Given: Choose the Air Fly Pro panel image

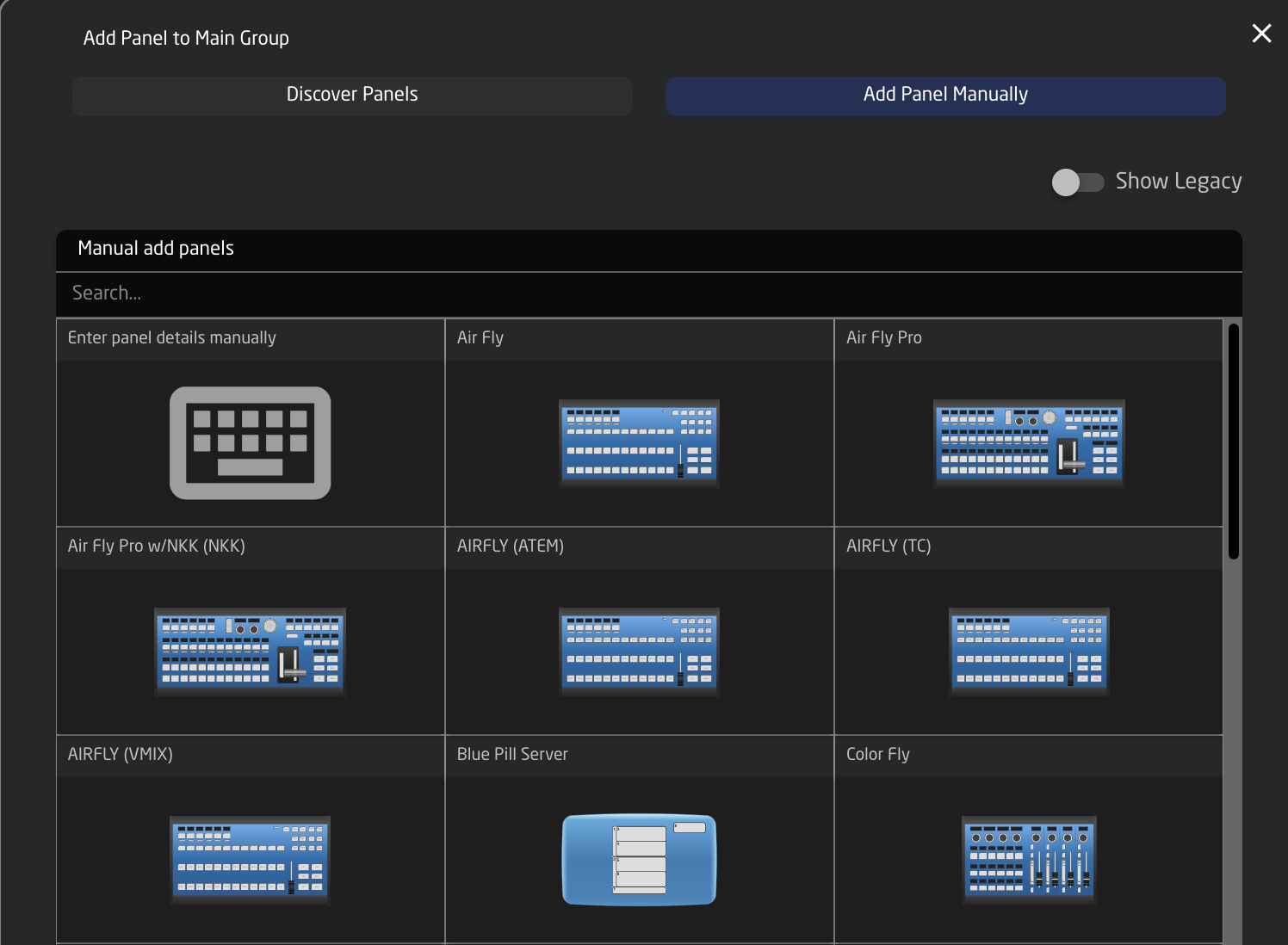Looking at the screenshot, I should point(1029,443).
